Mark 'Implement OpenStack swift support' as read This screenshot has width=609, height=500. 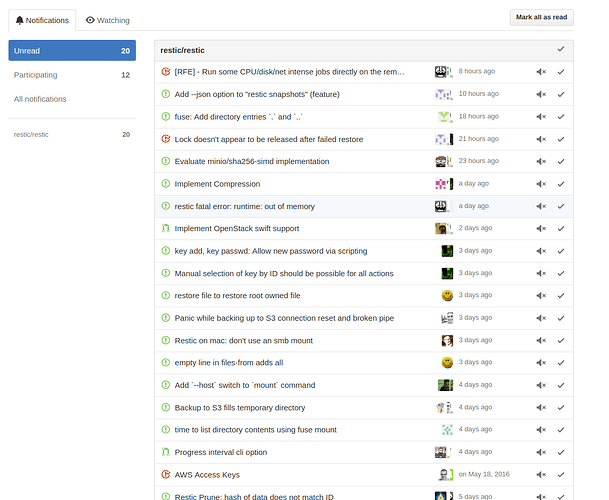(x=561, y=228)
